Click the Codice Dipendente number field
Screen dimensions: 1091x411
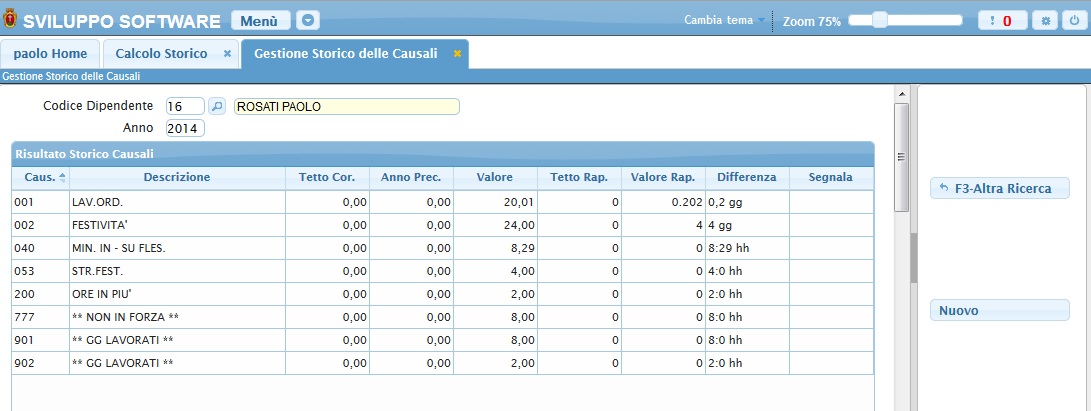185,106
